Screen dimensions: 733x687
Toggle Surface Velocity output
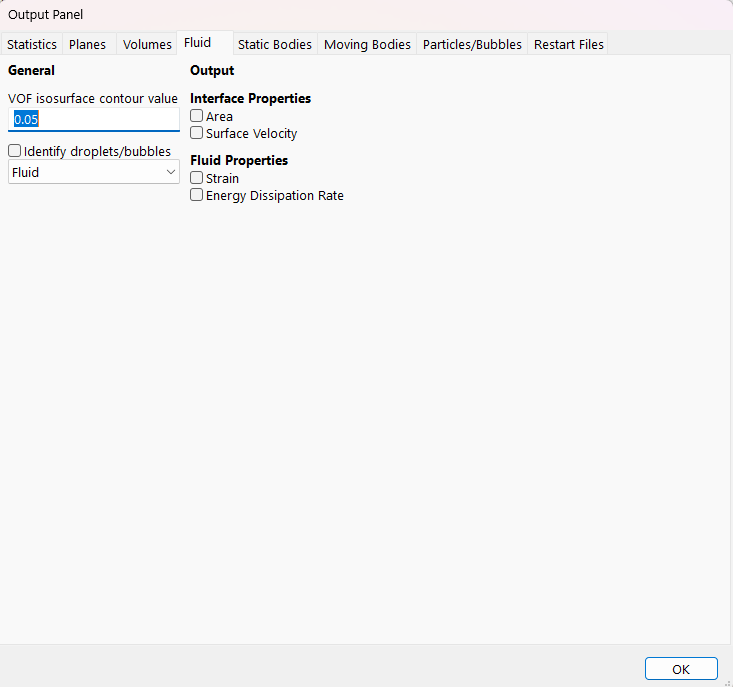tap(197, 134)
